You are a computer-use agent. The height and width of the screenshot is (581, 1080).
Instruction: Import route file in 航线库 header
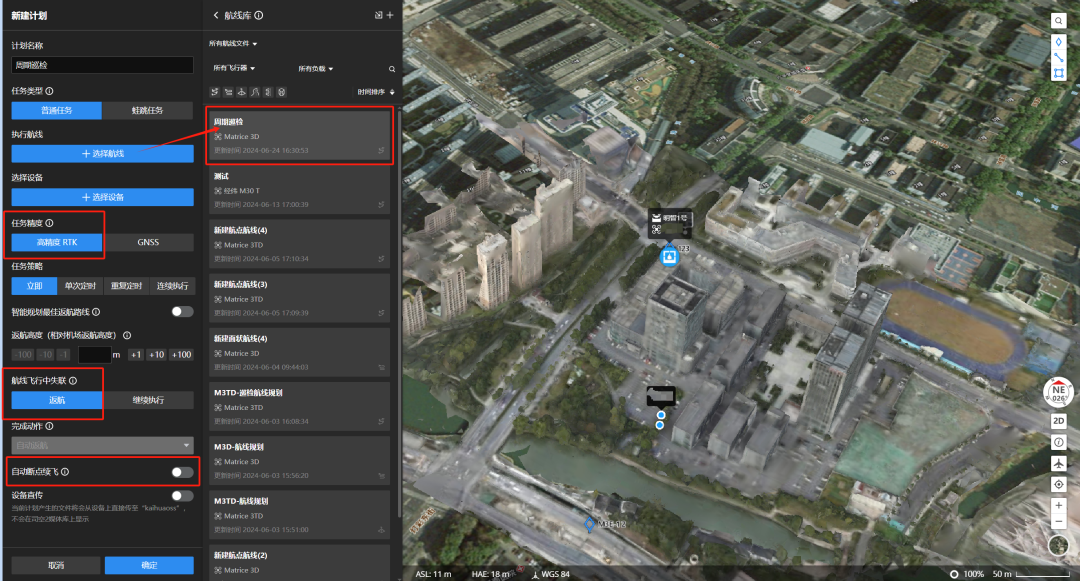tap(378, 15)
